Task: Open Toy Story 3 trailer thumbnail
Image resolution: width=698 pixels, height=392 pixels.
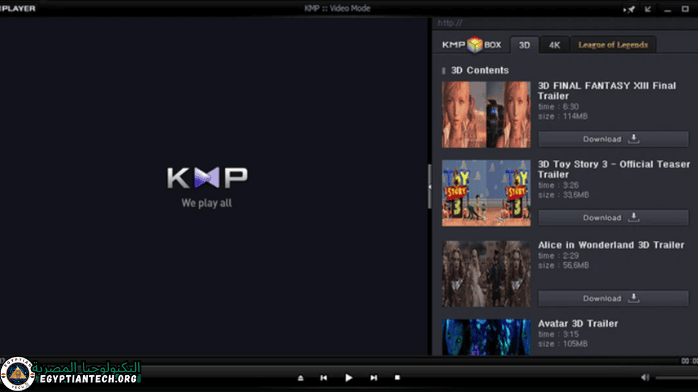Action: (486, 193)
